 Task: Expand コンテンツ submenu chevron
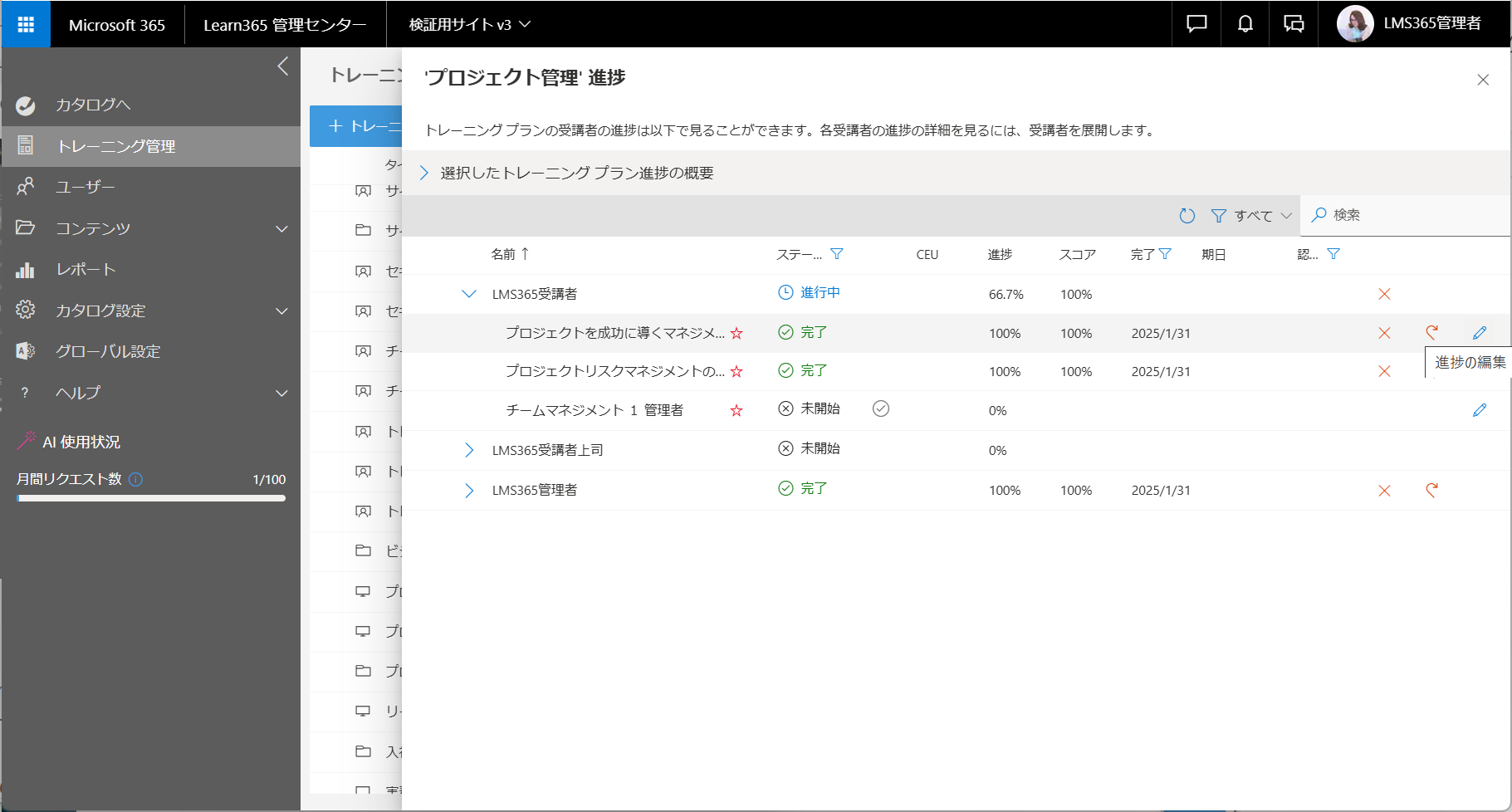(281, 228)
